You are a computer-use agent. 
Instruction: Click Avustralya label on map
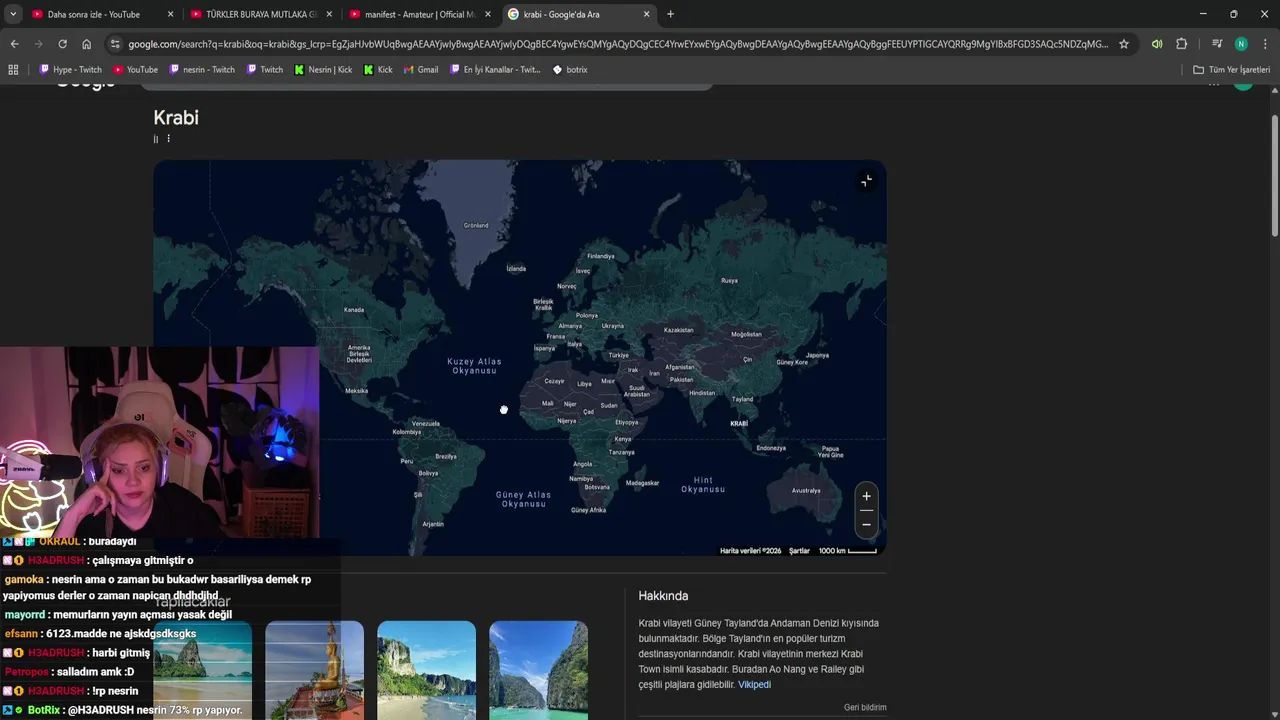click(806, 490)
